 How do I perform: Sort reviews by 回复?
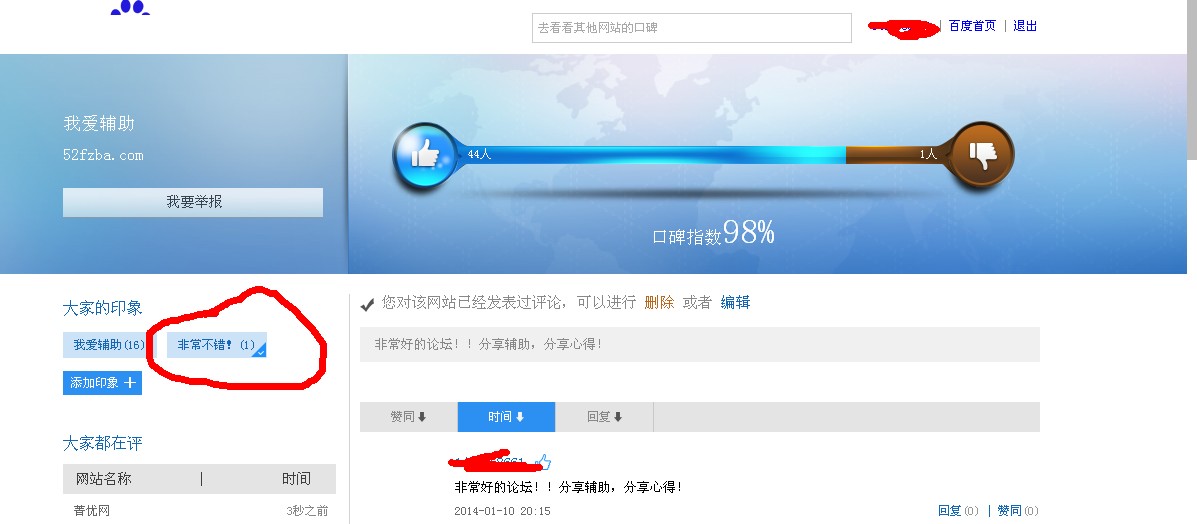[x=605, y=417]
